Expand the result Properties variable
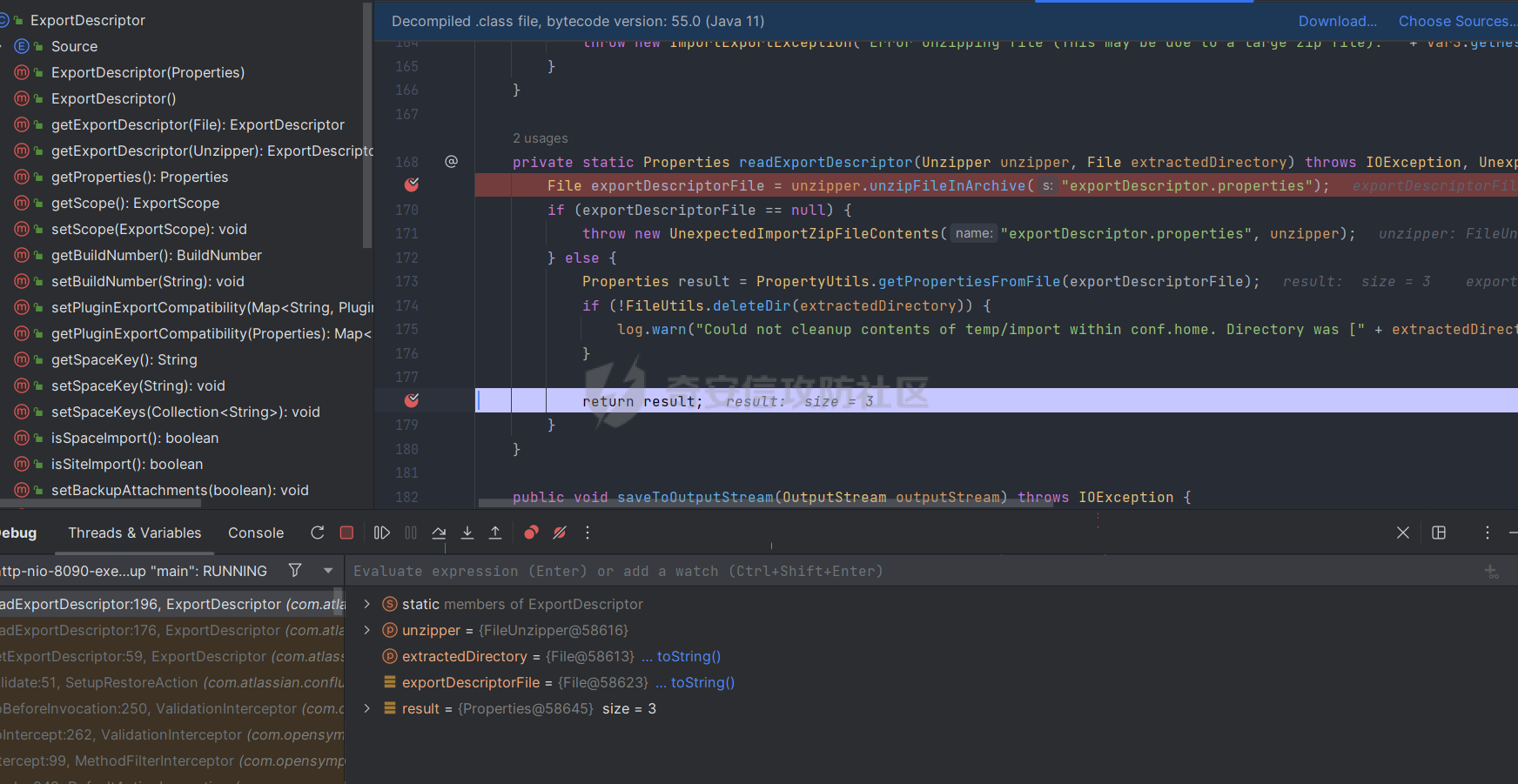 (x=367, y=708)
